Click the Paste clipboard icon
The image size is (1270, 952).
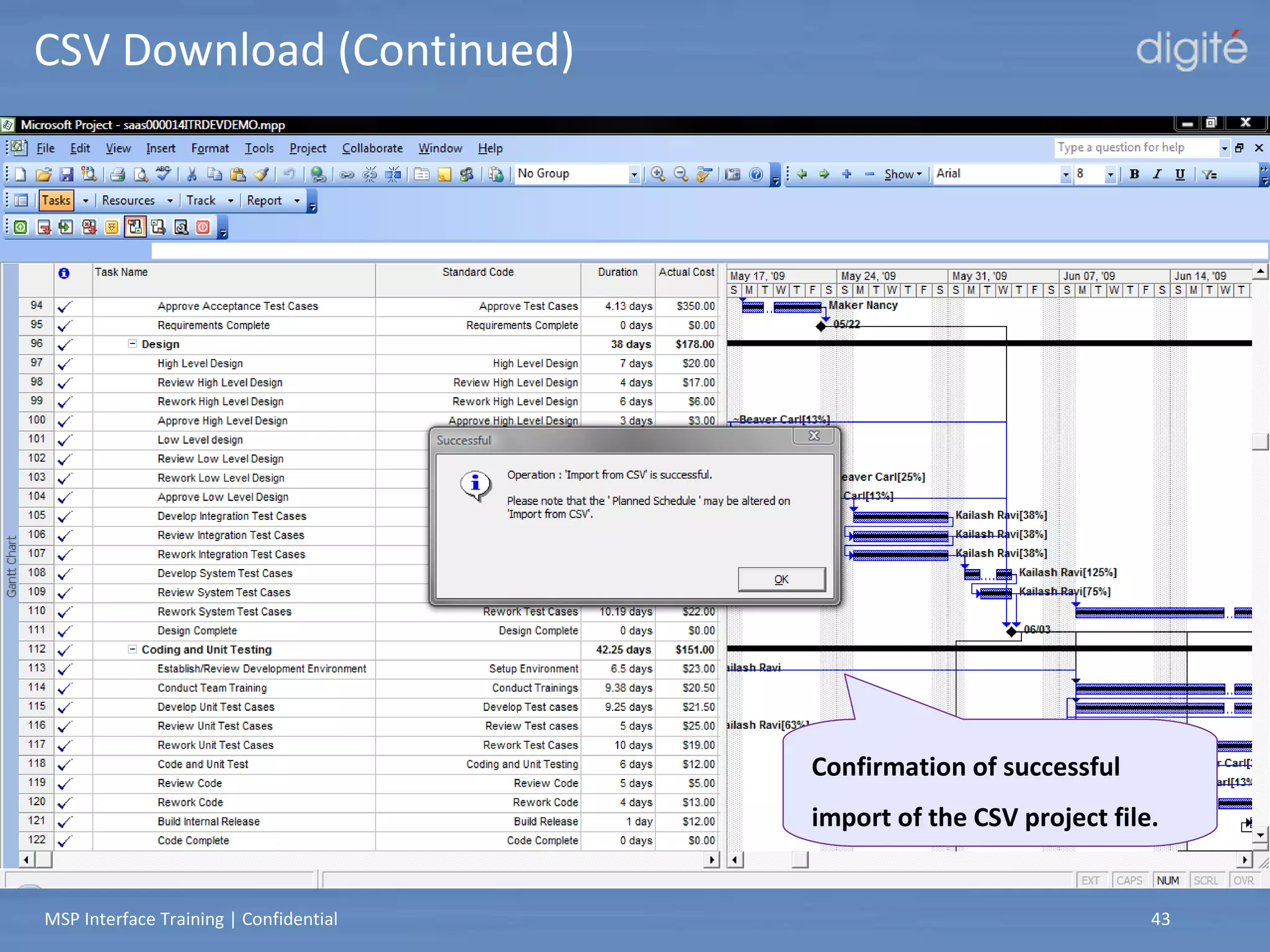coord(238,175)
